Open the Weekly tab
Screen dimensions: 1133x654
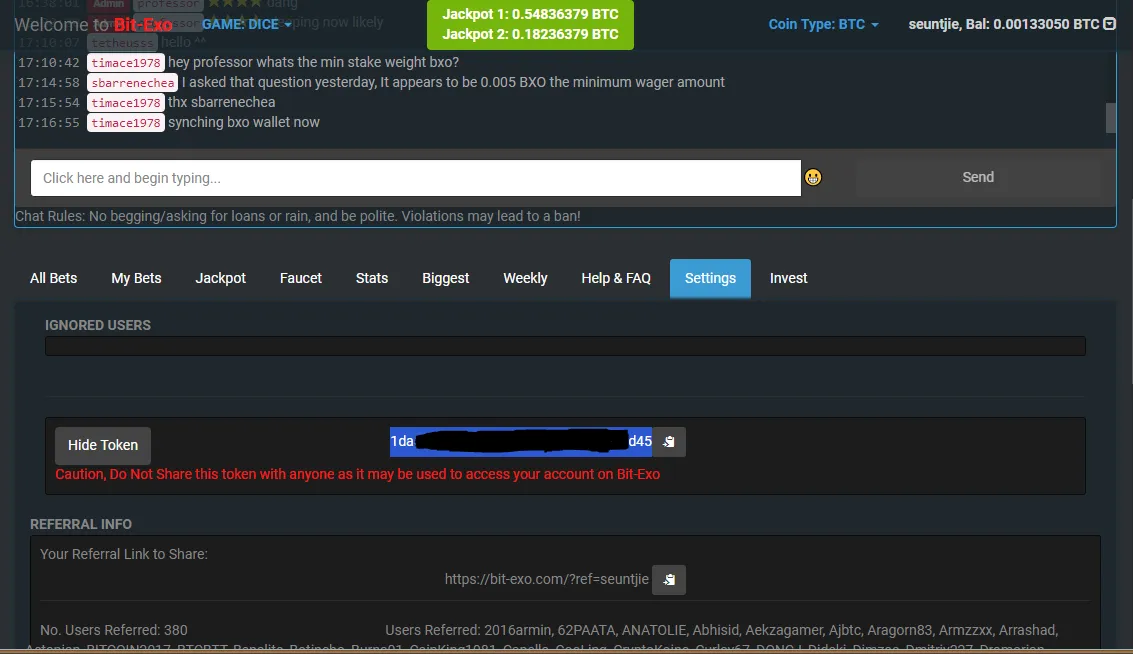pos(525,278)
